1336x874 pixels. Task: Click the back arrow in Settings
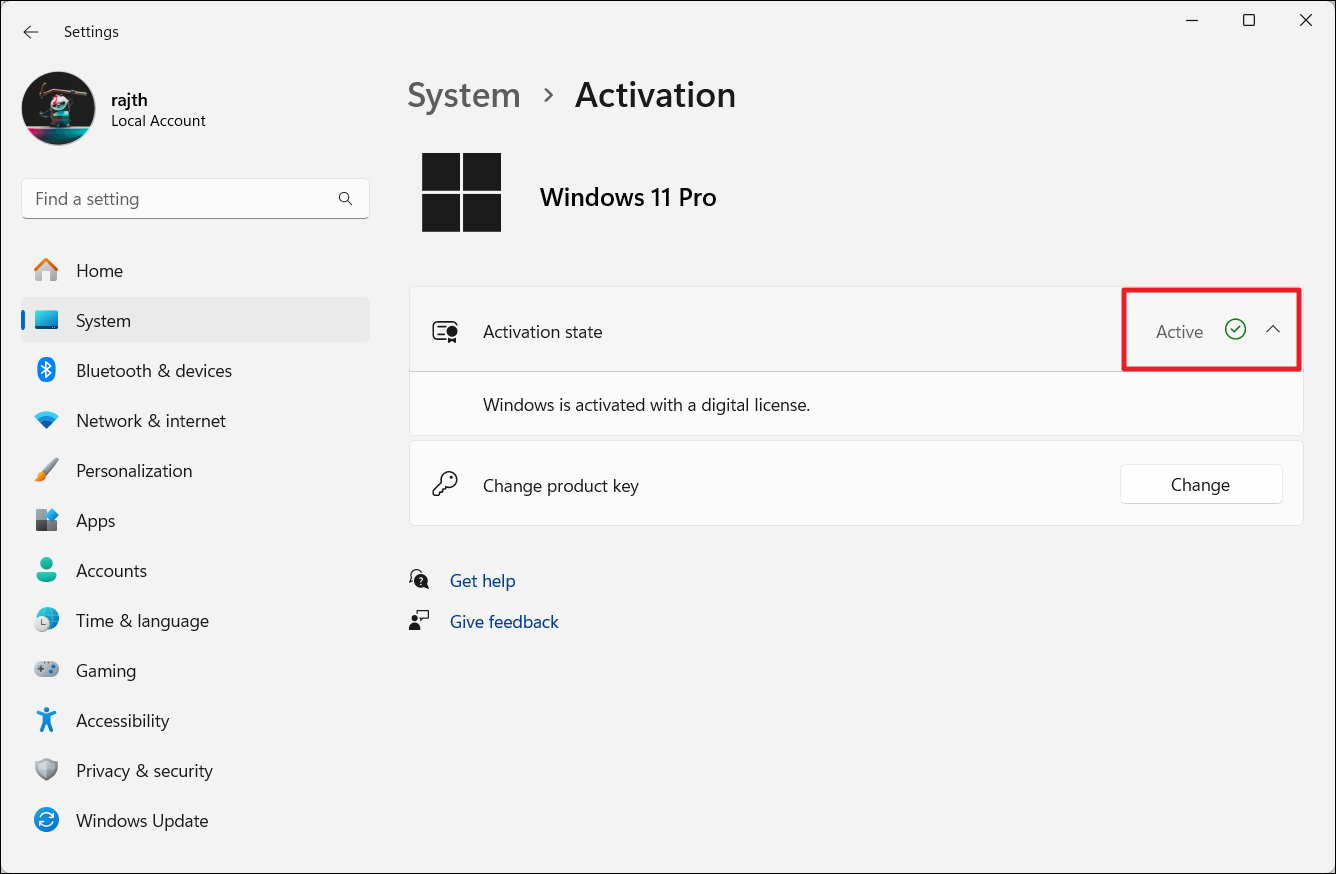coord(31,32)
